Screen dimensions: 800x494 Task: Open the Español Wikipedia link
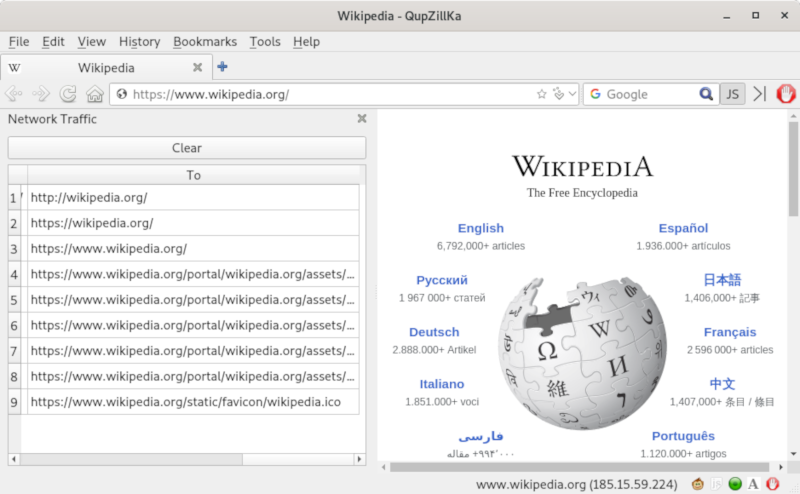pos(683,228)
